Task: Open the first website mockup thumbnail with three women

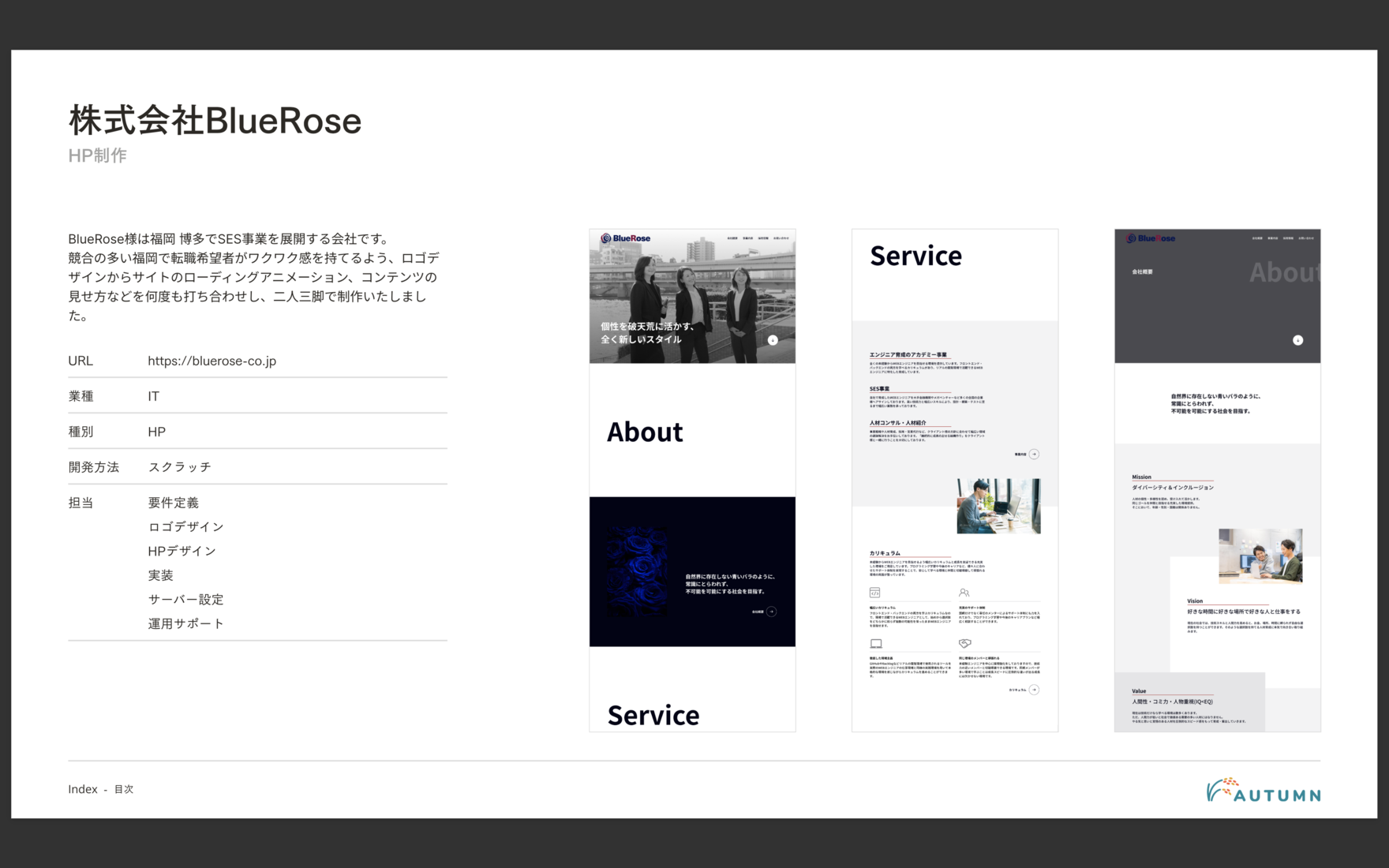Action: (692, 480)
